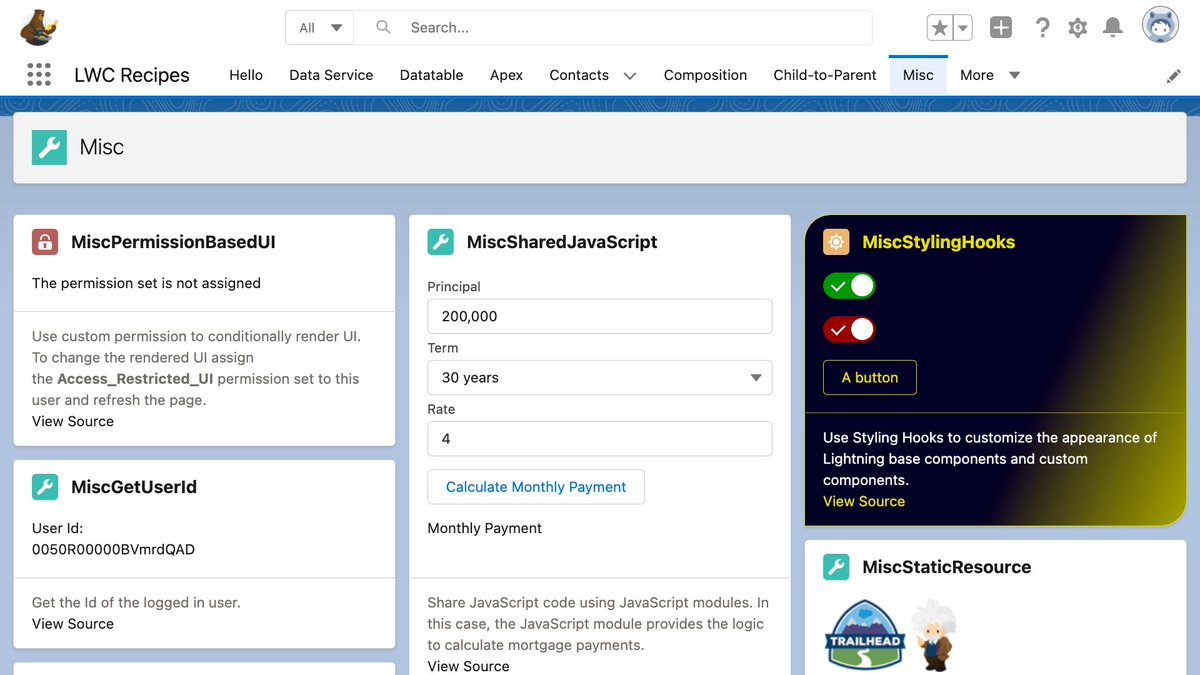Click the MiscSharedJavaScript card title

pos(562,242)
